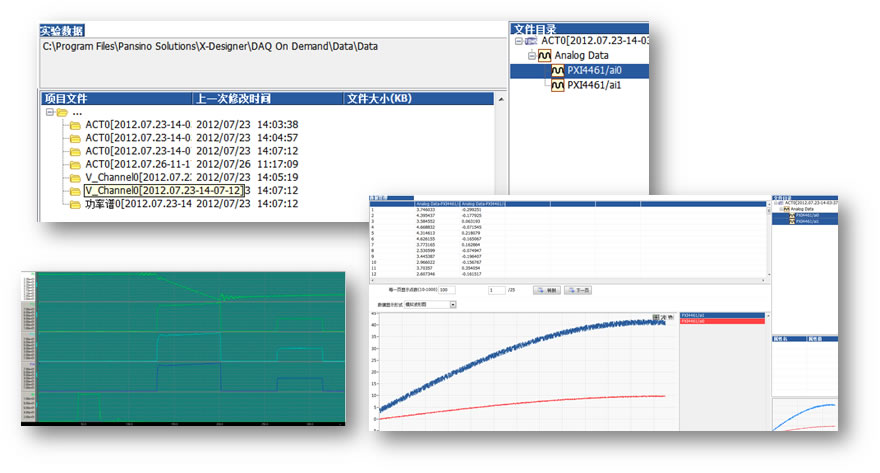Click folder icon of V_Channel0 modified 14:05:19
880x473 pixels.
(x=74, y=177)
